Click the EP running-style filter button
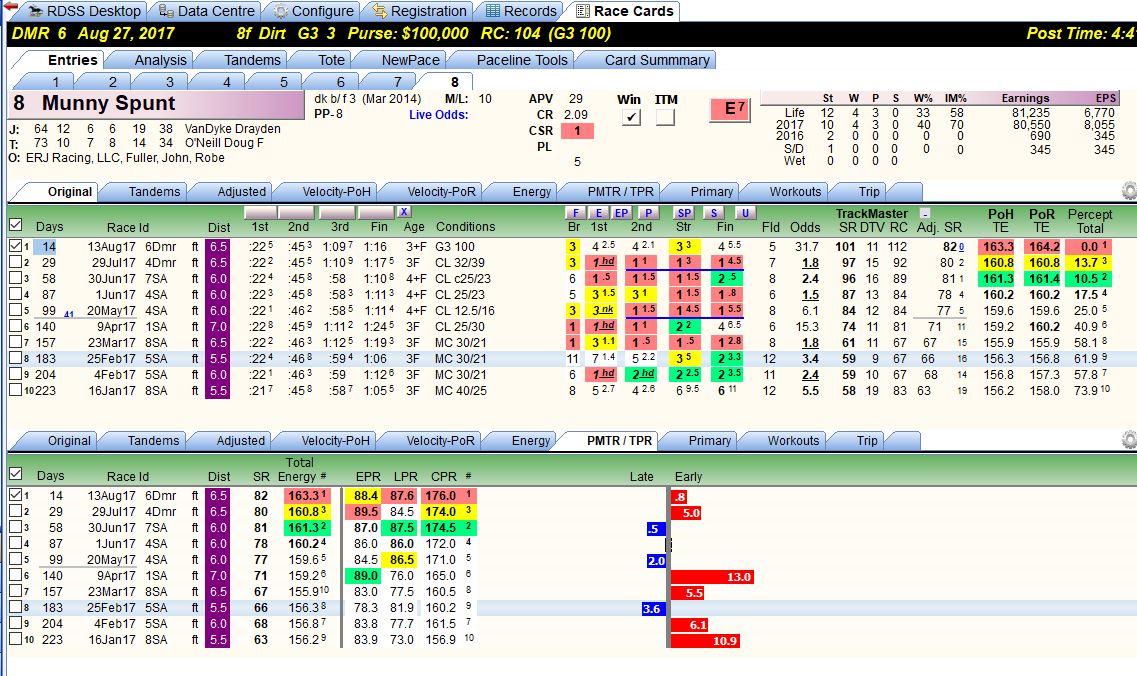 click(x=621, y=213)
